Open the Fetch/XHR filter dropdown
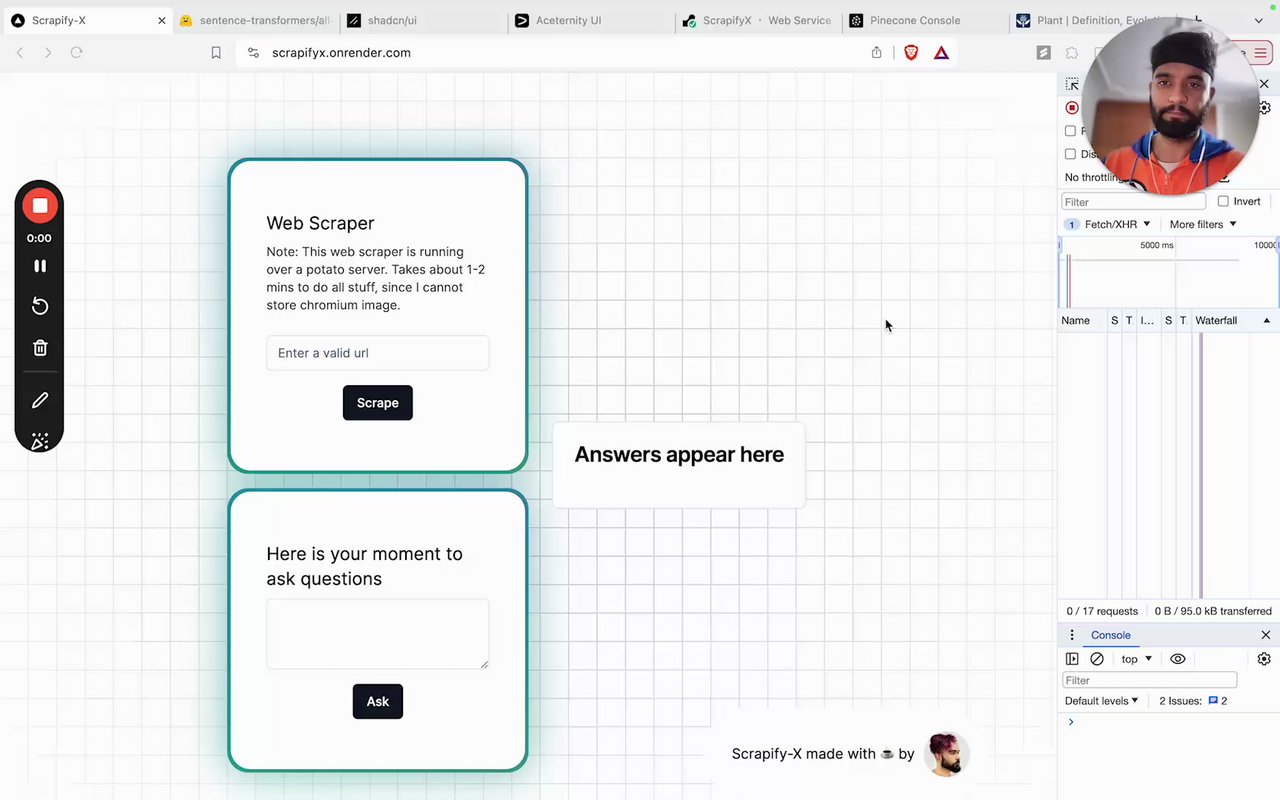Viewport: 1280px width, 800px height. 1117,224
